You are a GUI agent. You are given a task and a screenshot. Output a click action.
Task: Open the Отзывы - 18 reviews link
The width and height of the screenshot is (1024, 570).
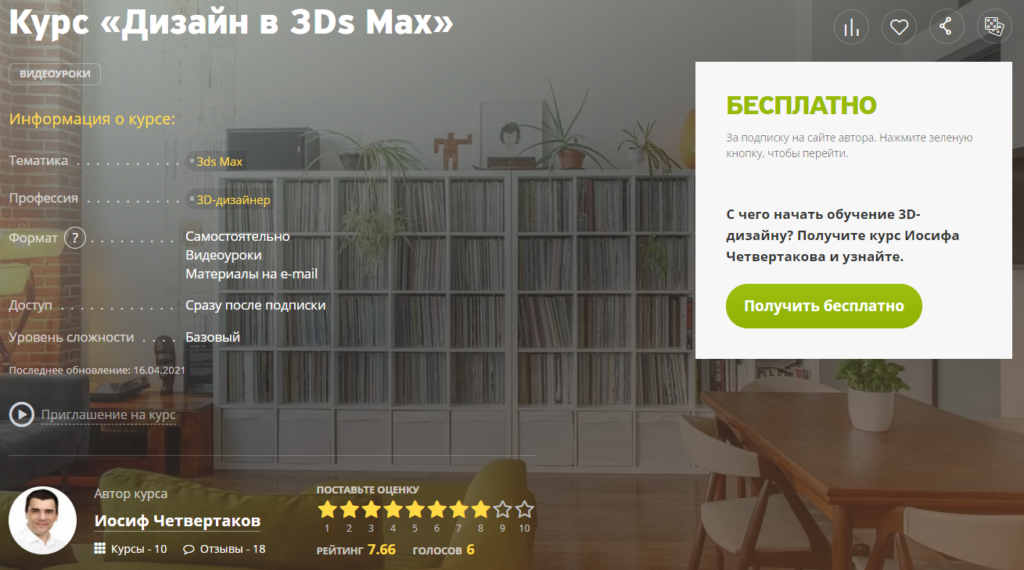[x=232, y=549]
